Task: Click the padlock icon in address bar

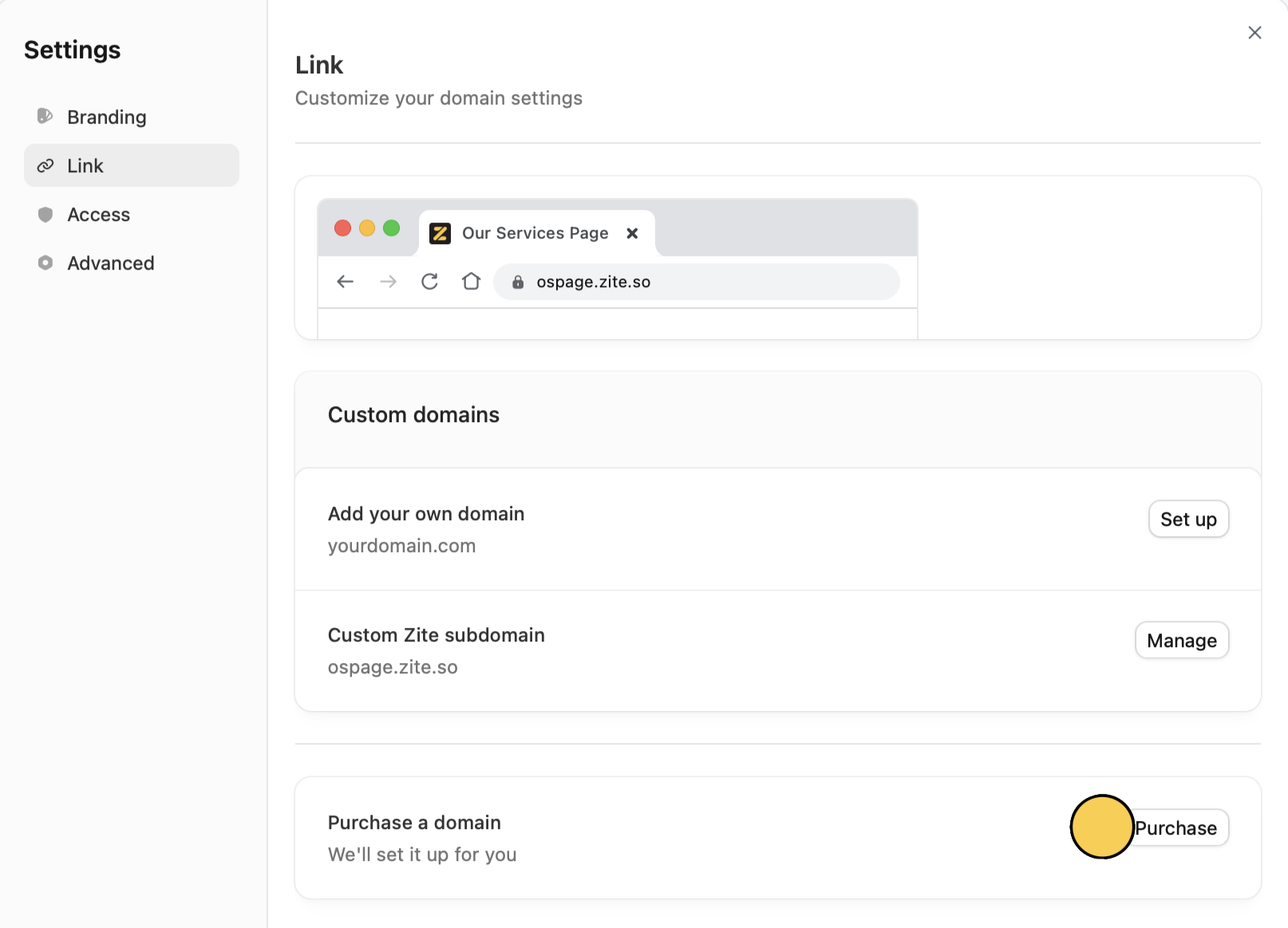Action: pos(518,282)
